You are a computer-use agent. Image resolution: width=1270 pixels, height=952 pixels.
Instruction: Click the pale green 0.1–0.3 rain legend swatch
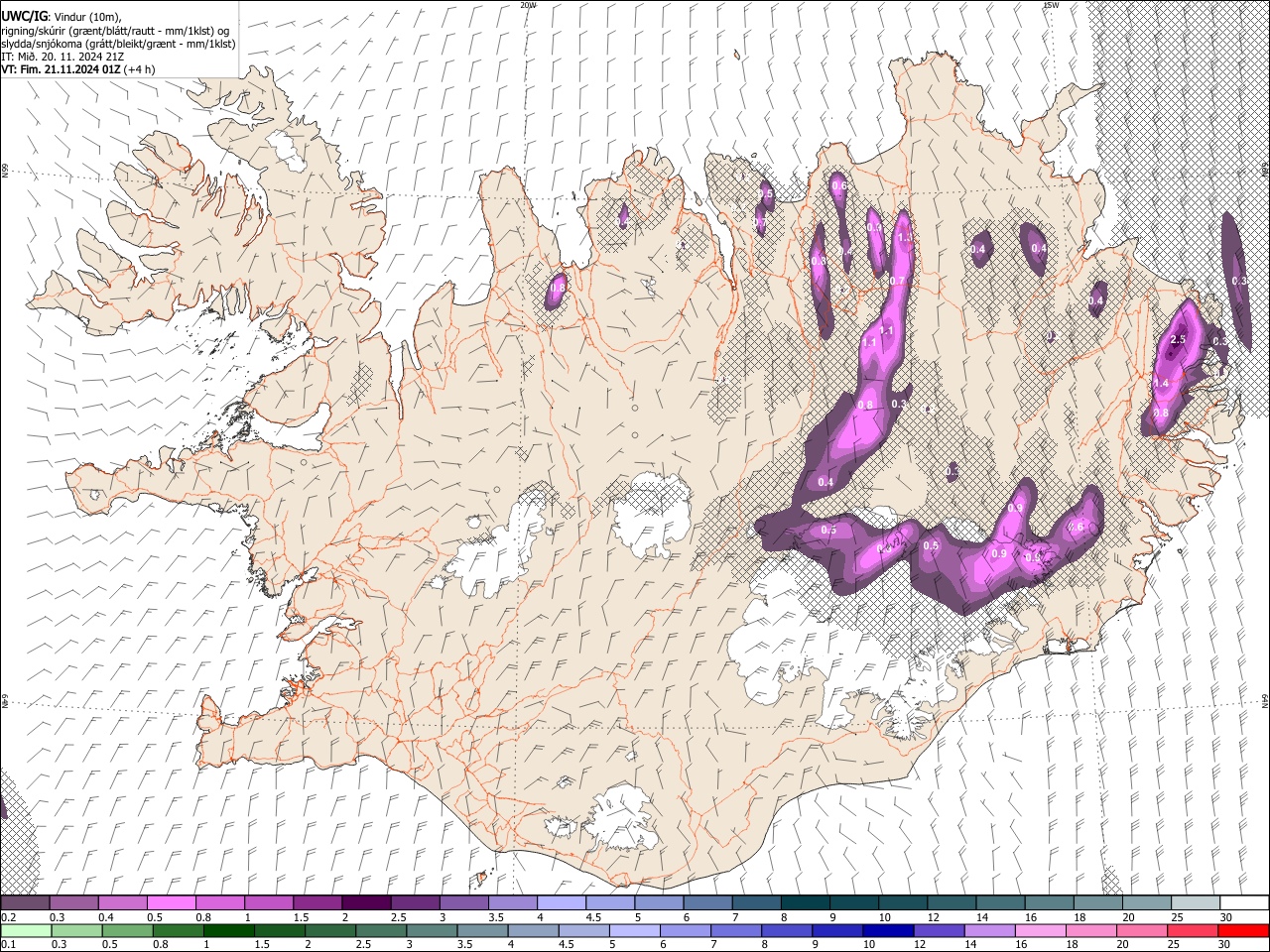tap(26, 930)
